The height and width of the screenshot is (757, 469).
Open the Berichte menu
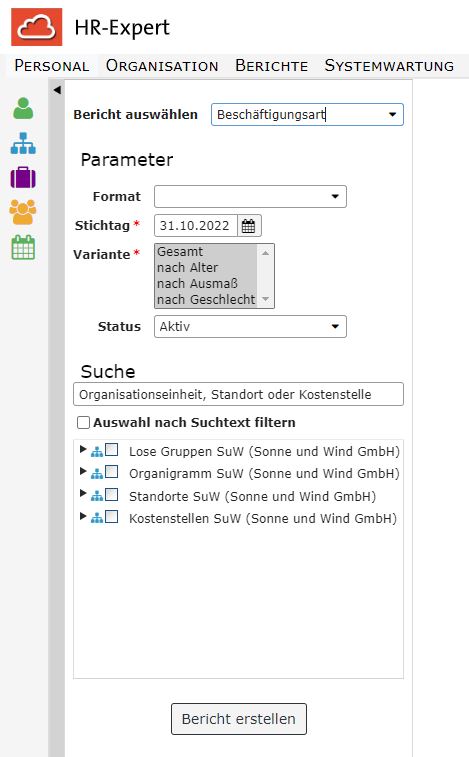click(271, 65)
